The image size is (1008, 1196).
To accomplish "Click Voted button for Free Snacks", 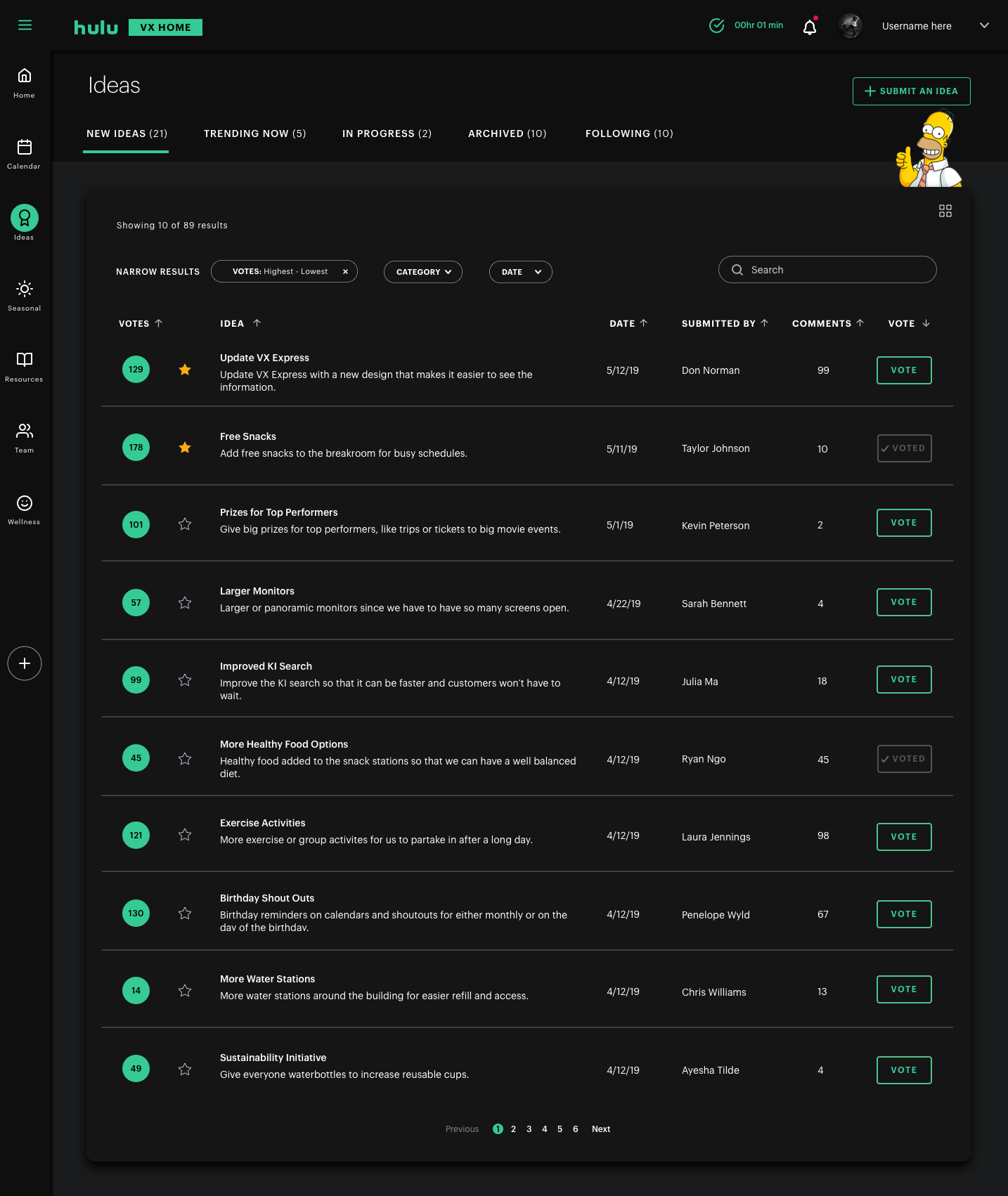I will (904, 448).
